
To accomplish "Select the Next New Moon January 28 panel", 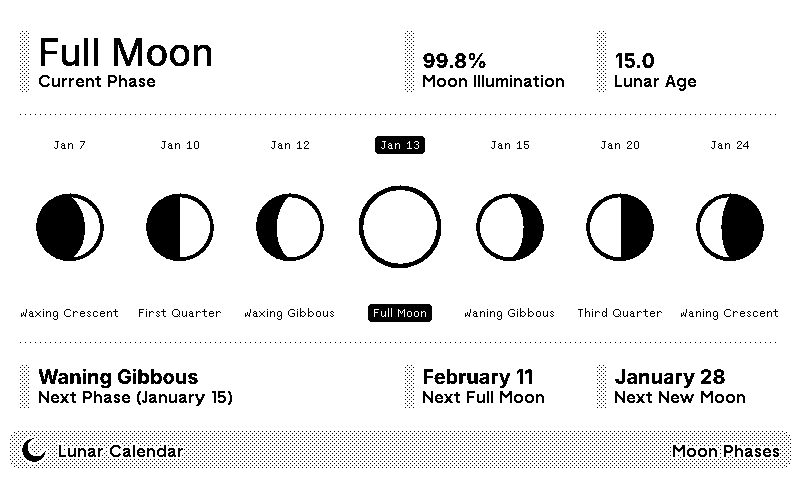I will click(680, 386).
